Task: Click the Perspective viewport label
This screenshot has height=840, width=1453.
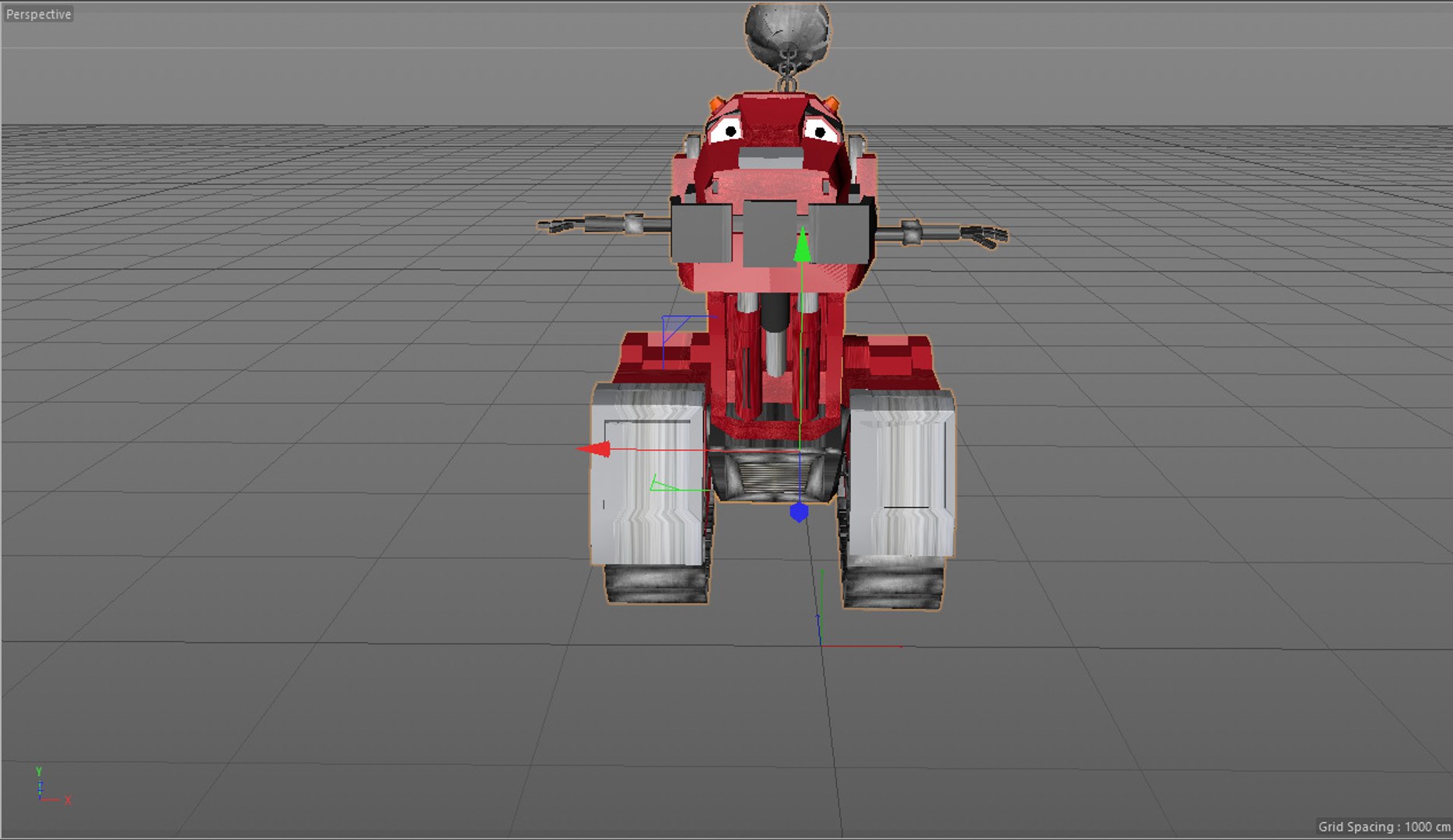Action: click(x=38, y=14)
